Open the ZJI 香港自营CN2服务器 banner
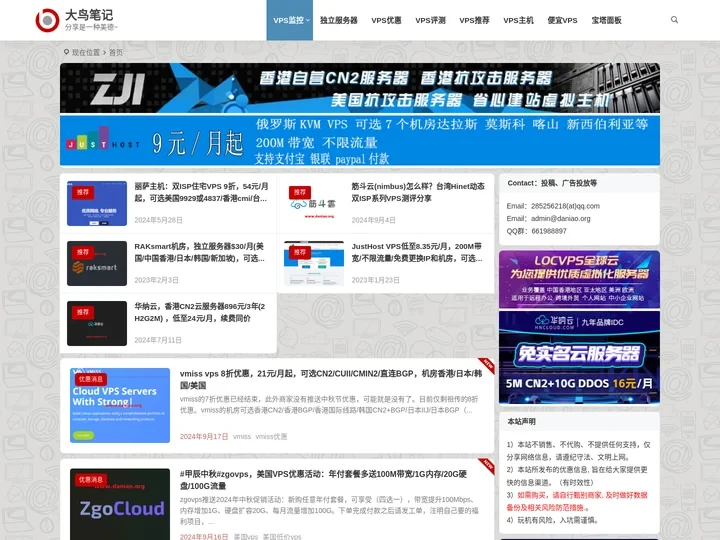 [360, 88]
